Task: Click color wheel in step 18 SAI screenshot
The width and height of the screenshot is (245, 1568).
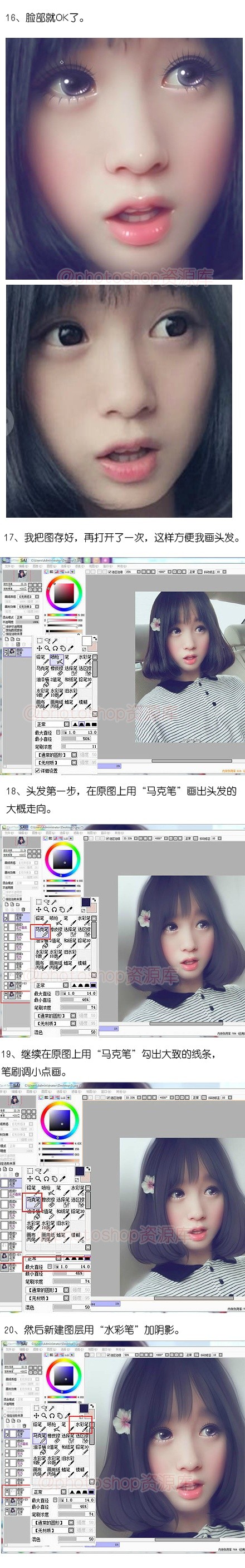Action: point(63,860)
